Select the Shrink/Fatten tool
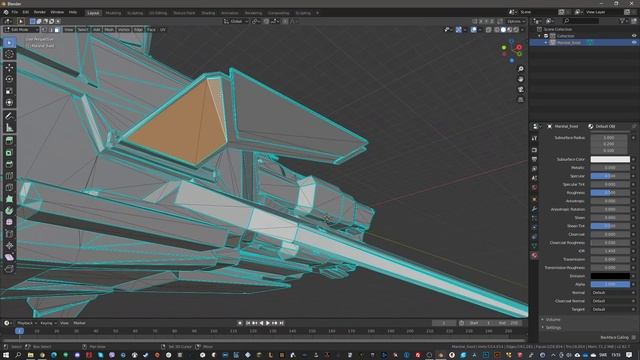 [x=9, y=245]
